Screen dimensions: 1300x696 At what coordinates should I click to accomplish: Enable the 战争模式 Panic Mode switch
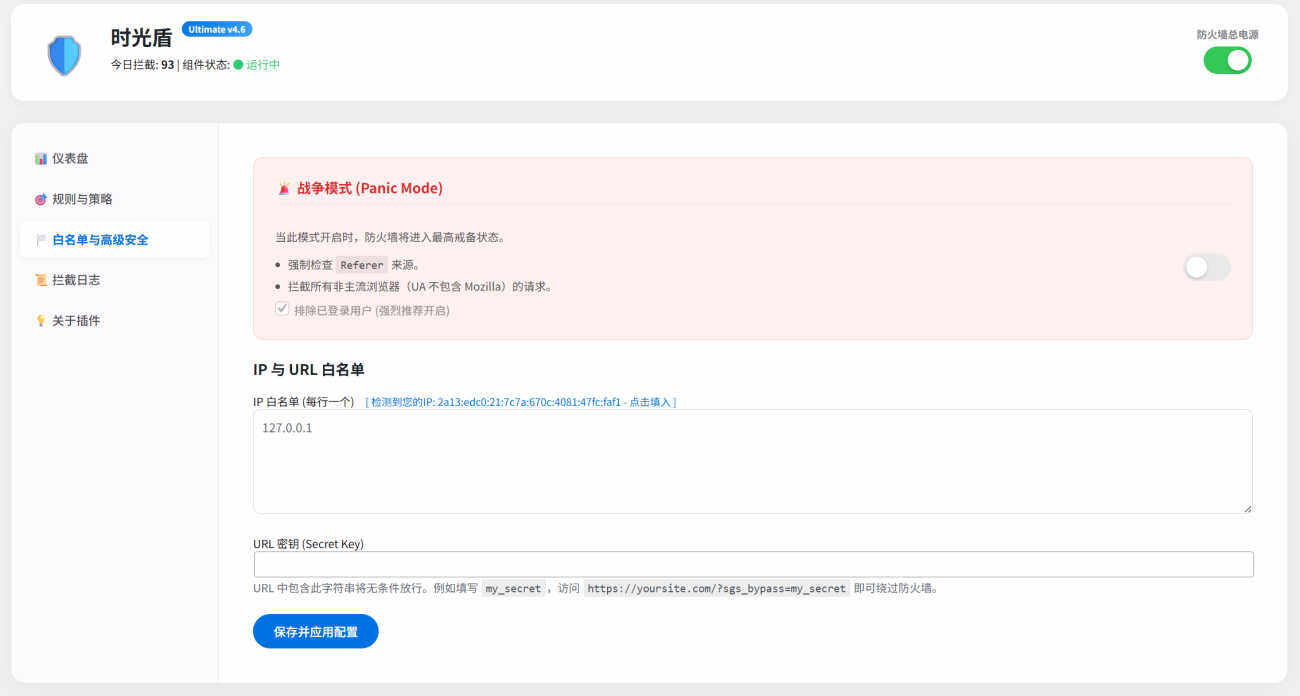1207,267
